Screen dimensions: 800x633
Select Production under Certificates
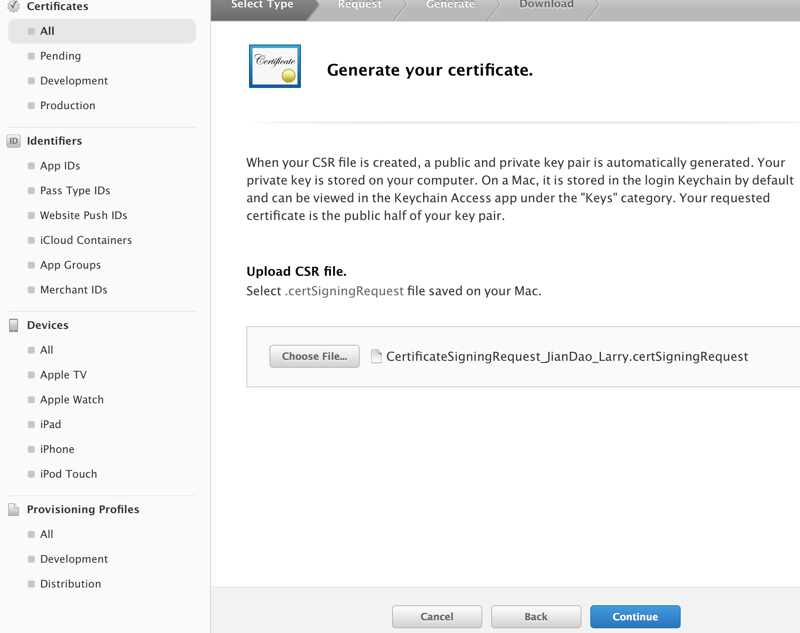point(68,105)
